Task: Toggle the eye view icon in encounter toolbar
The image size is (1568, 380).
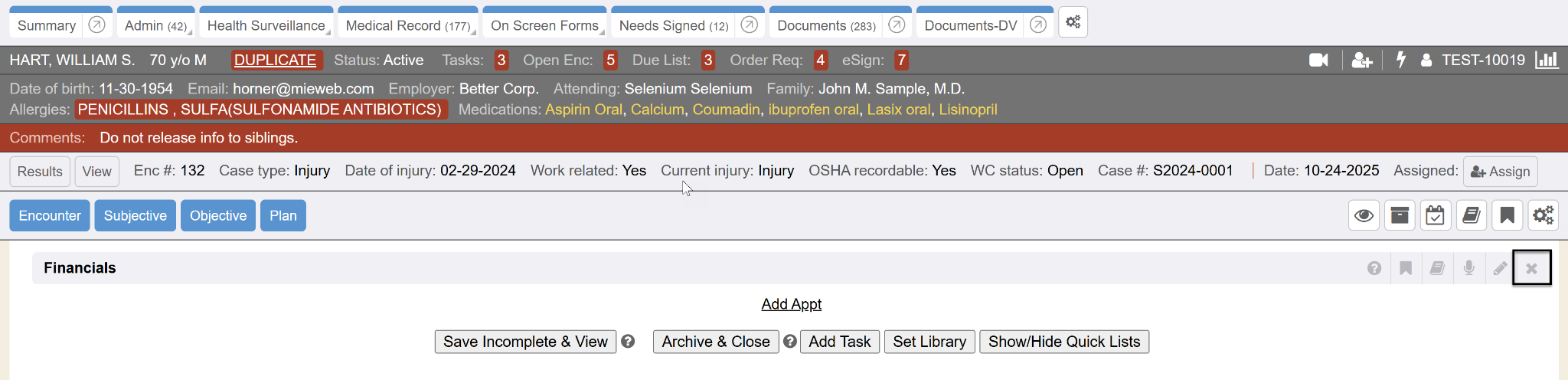Action: tap(1364, 215)
